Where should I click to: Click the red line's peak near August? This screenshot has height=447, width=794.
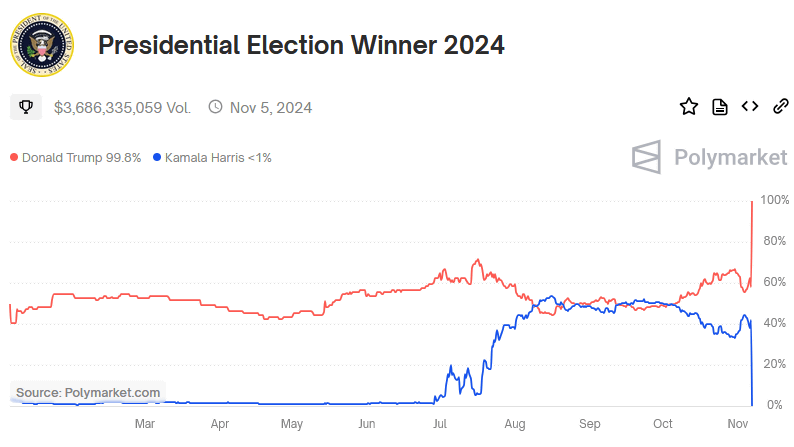click(x=477, y=261)
